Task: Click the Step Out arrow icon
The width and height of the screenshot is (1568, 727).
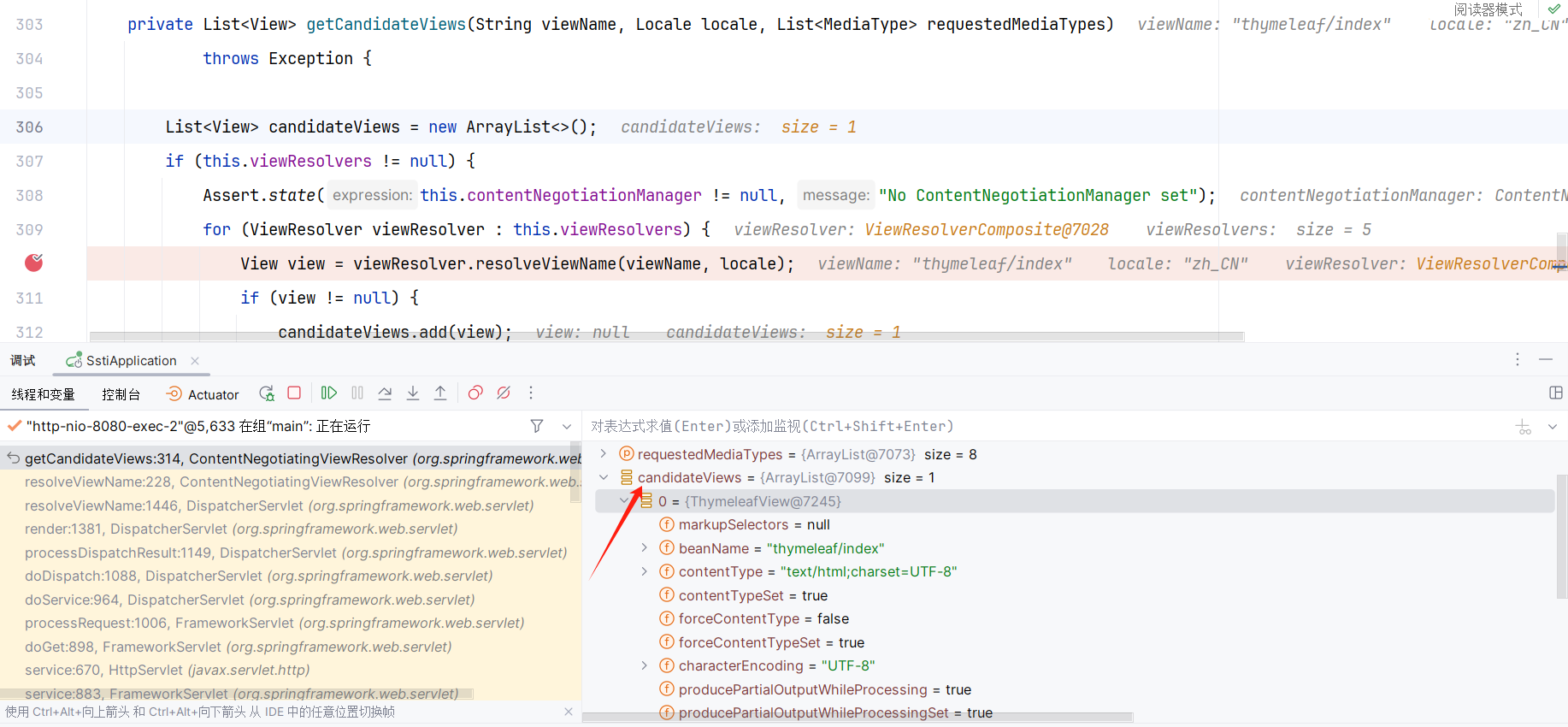Action: [x=440, y=393]
